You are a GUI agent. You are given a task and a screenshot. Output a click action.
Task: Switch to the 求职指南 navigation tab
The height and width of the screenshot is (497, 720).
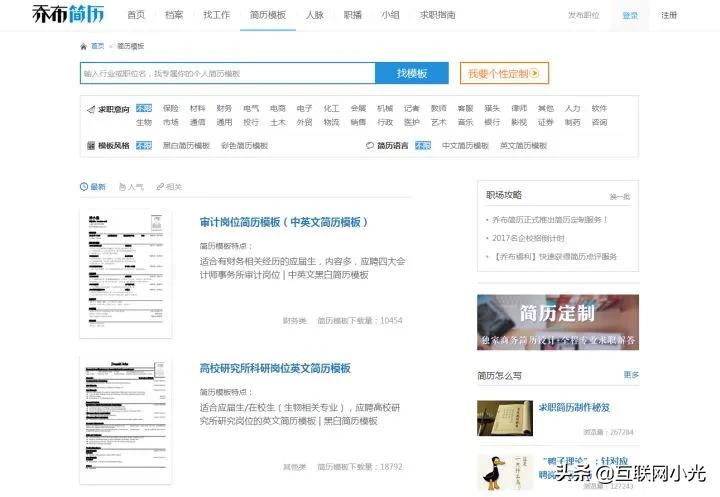[x=438, y=15]
